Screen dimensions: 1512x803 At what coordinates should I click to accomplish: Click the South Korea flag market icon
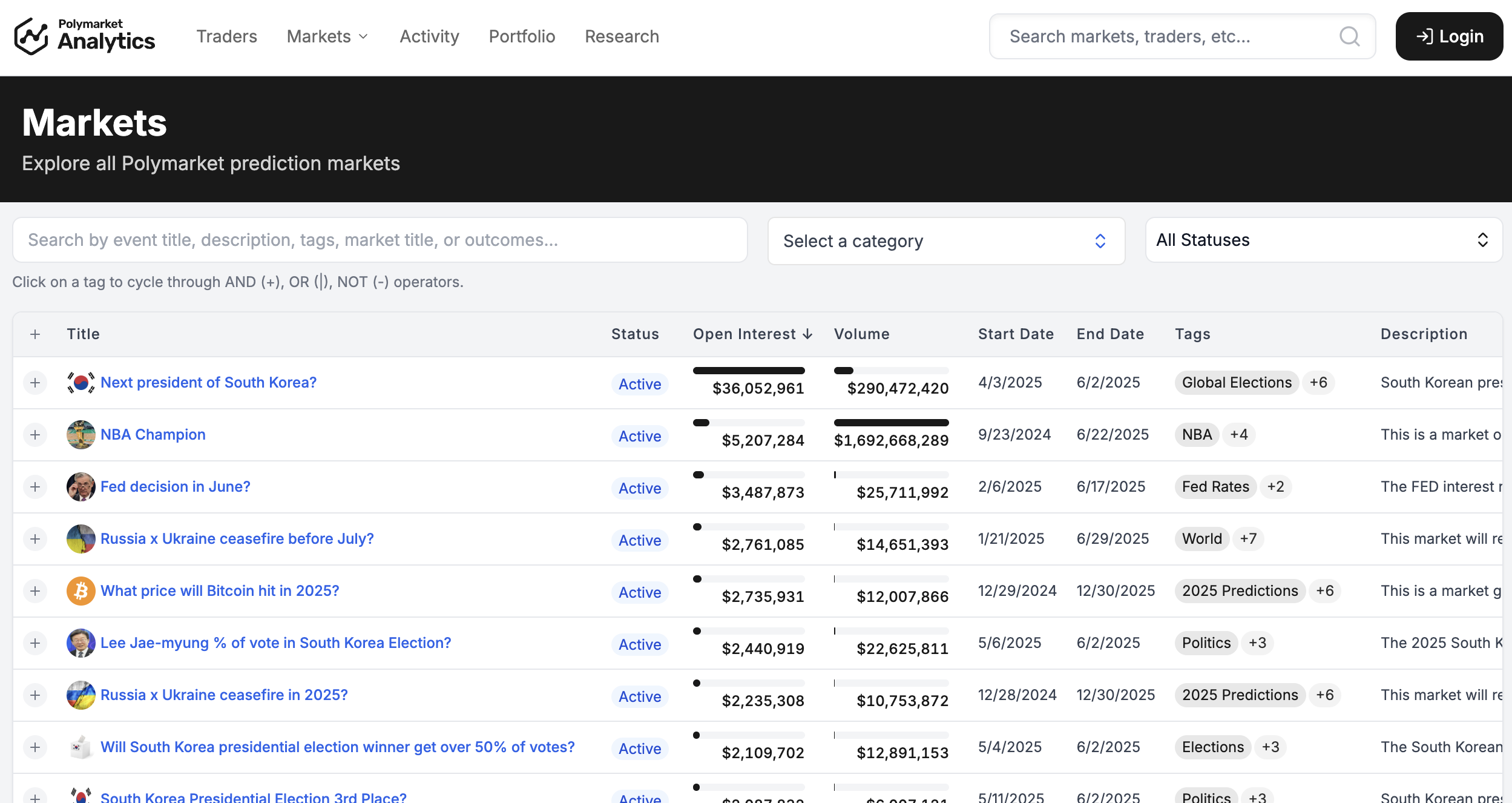click(81, 383)
